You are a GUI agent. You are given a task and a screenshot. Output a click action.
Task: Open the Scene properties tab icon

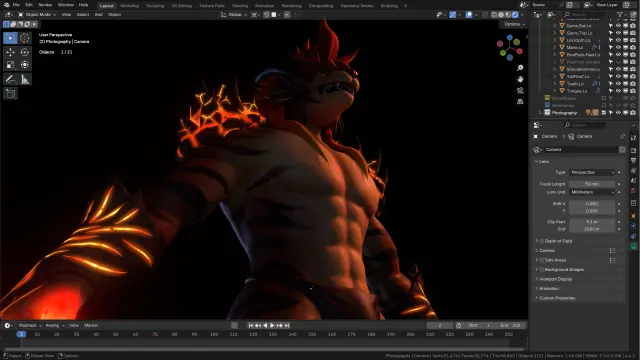(x=633, y=180)
